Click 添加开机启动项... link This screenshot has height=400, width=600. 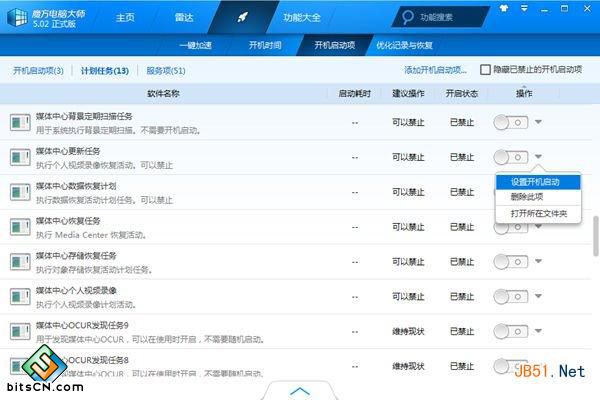(435, 70)
